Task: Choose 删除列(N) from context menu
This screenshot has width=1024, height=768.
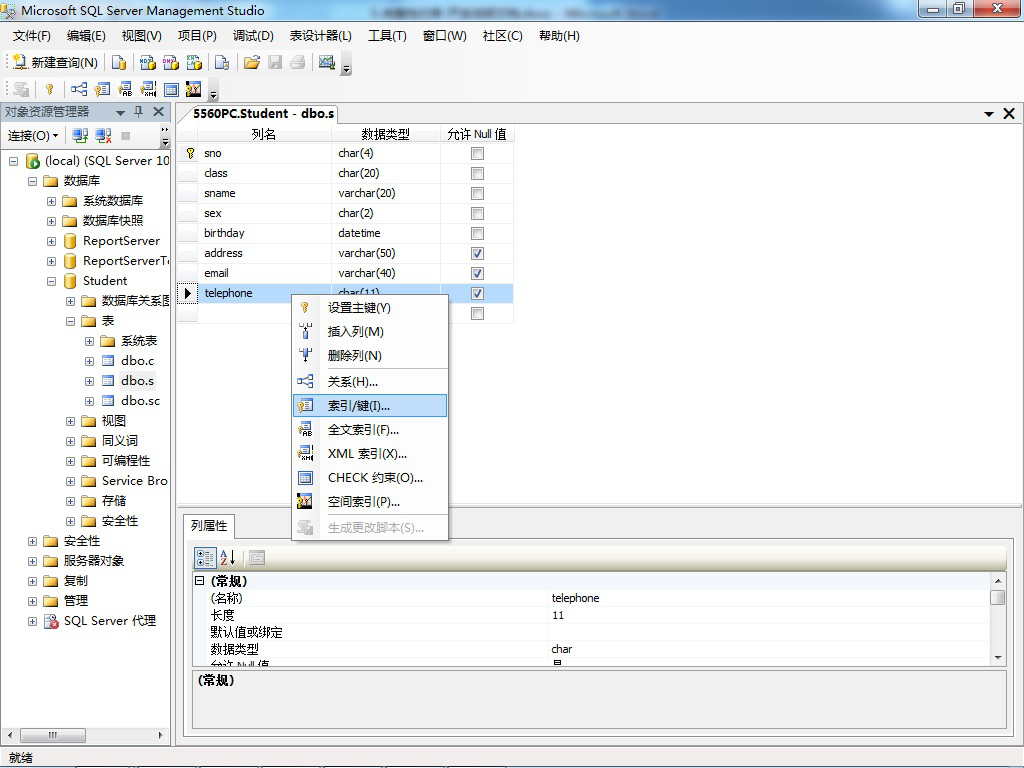Action: [x=370, y=355]
